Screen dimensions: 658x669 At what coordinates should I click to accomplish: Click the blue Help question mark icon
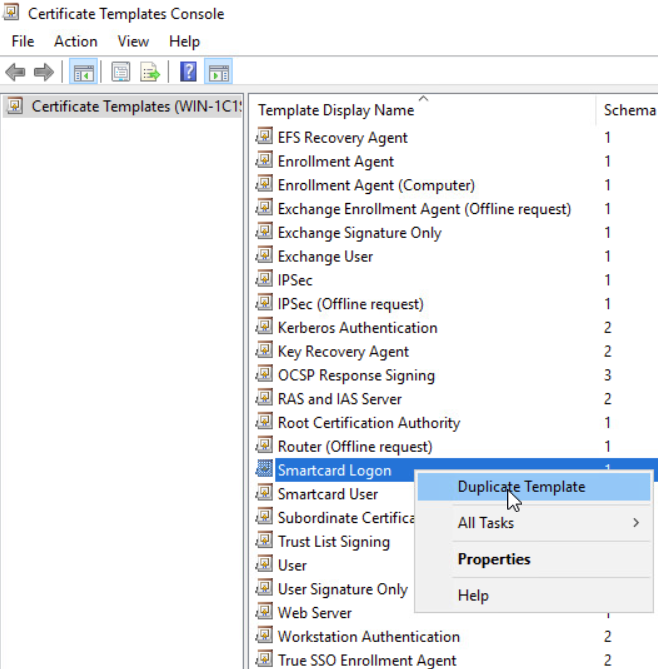[188, 71]
